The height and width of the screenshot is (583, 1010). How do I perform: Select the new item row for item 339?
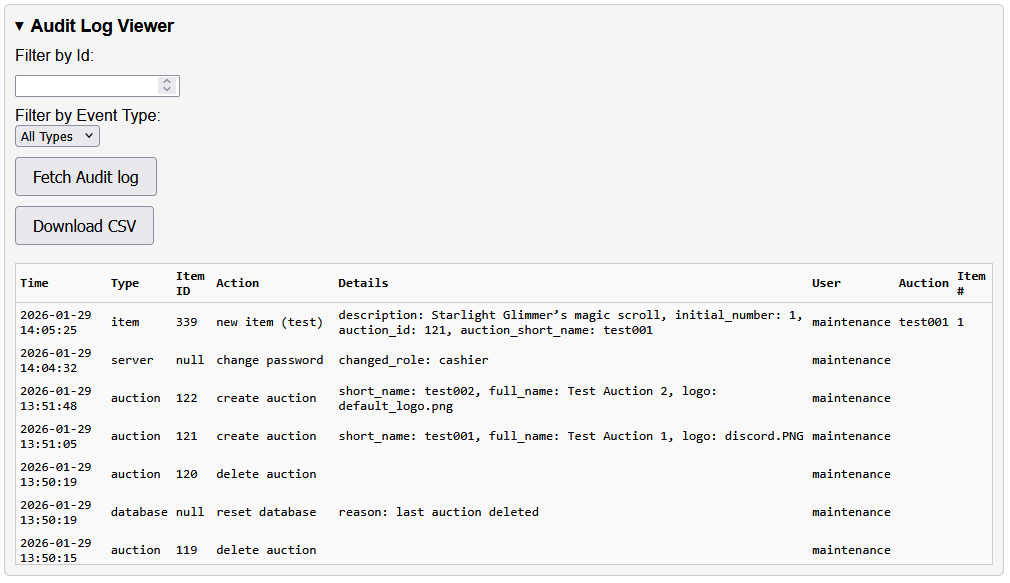coord(500,322)
